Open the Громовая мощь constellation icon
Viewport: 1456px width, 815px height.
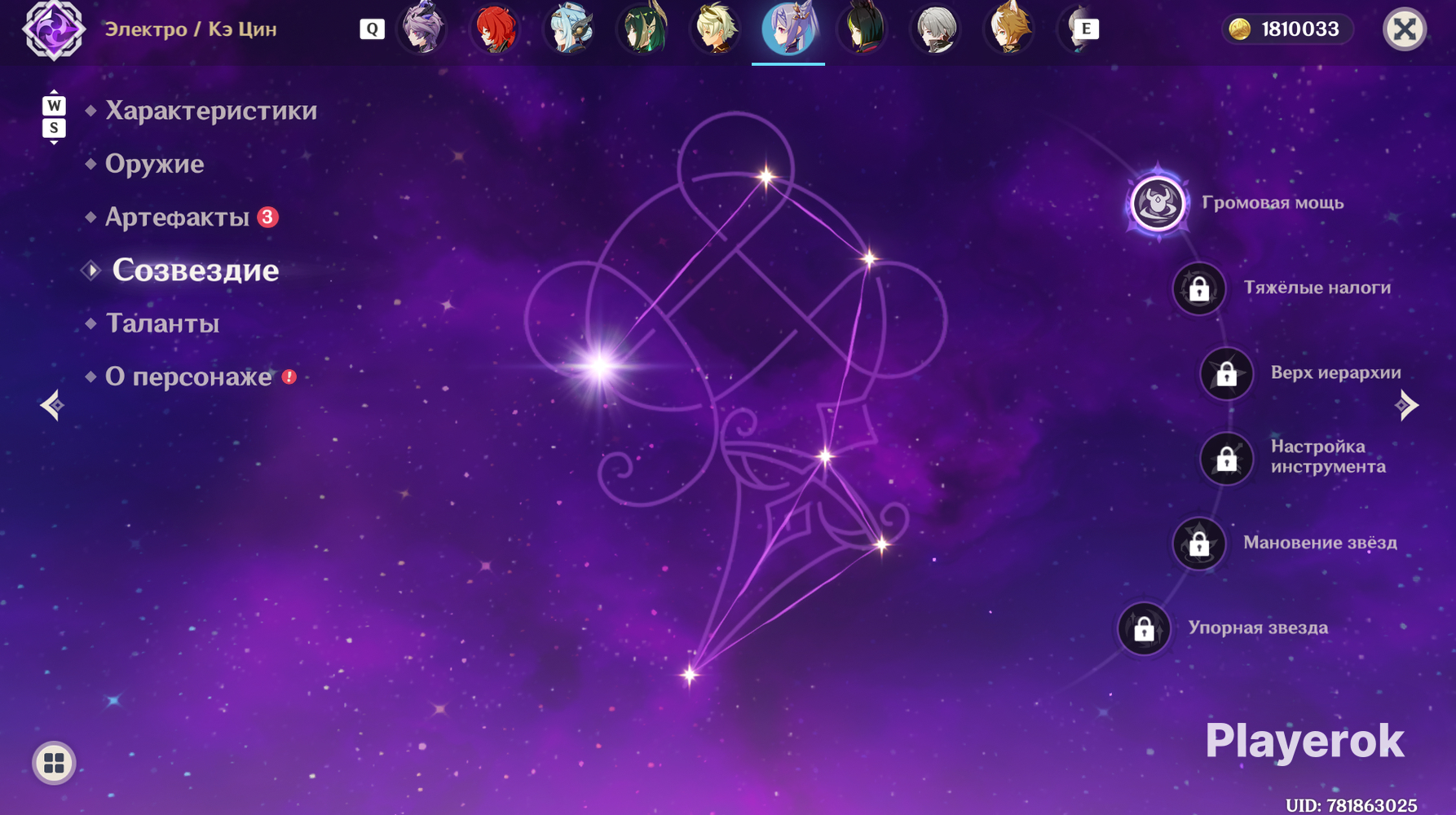[1157, 203]
